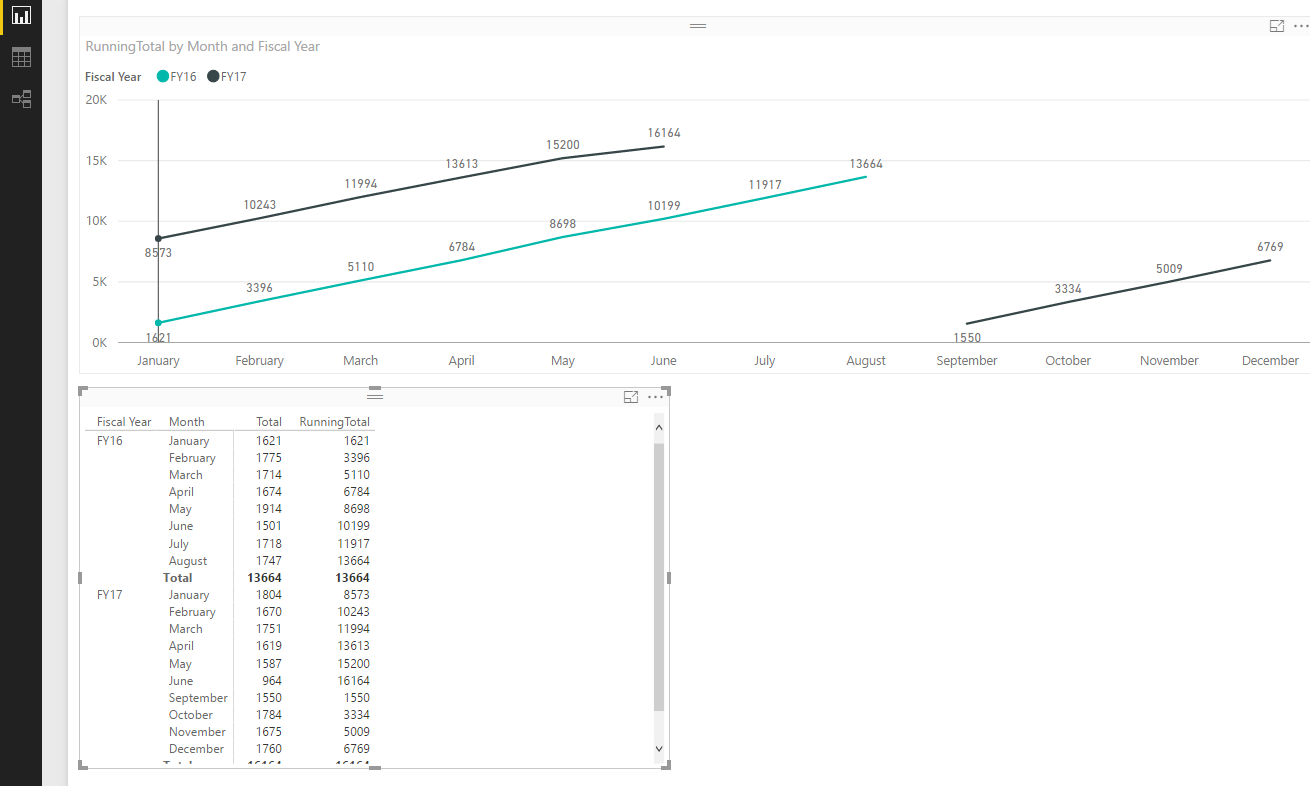The height and width of the screenshot is (786, 1310).
Task: Grab the line chart's top drag handle
Action: pos(698,26)
